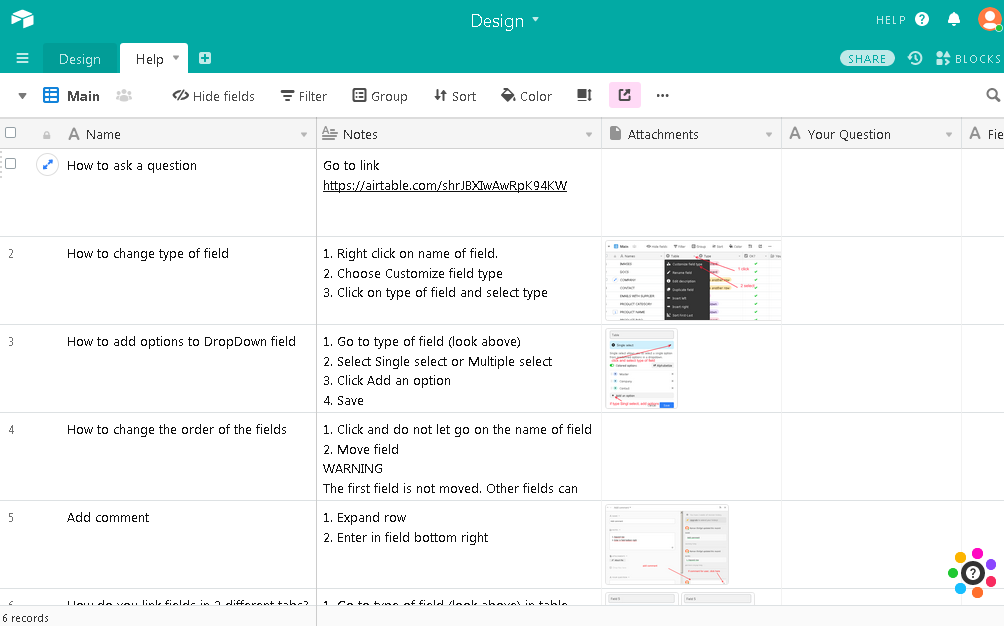Click the SHARE button
The height and width of the screenshot is (626, 1004).
click(866, 58)
